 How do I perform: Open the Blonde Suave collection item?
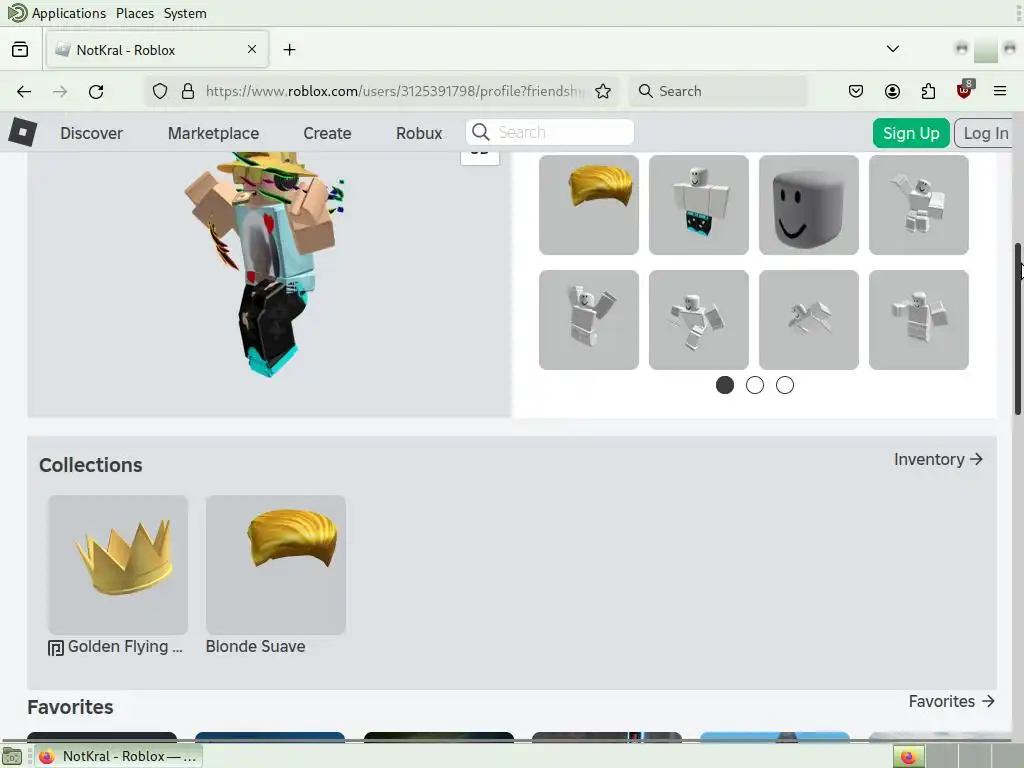click(276, 565)
